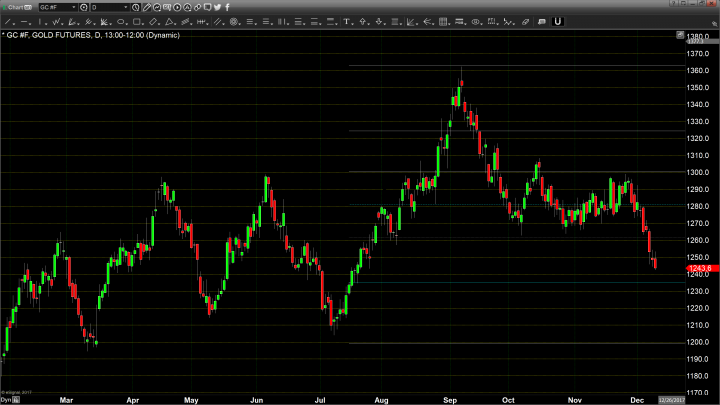Toggle the pin icon at toolbar right
This screenshot has height=405, width=720.
coord(714,23)
